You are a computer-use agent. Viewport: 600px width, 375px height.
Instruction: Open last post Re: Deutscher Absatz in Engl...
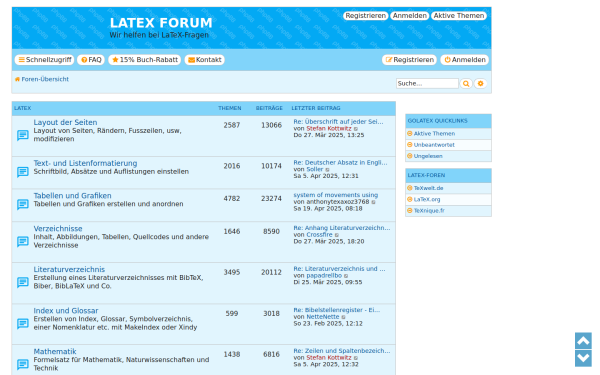pyautogui.click(x=340, y=163)
